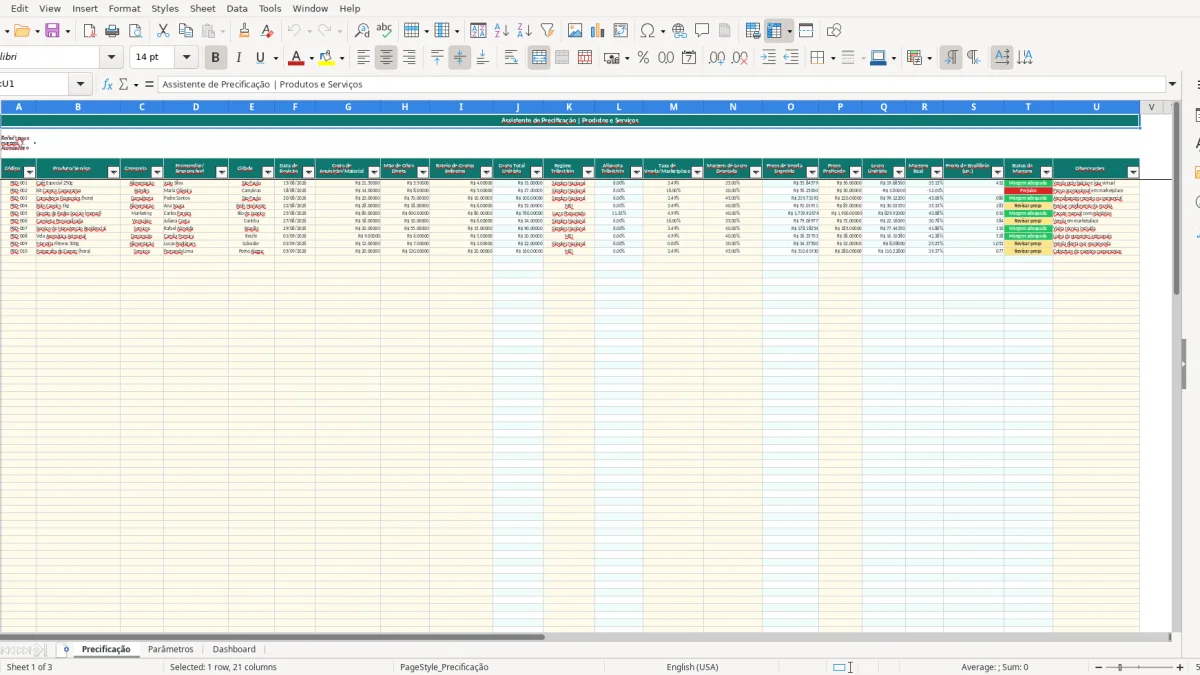This screenshot has height=675, width=1200.
Task: Apply the red font color
Action: pyautogui.click(x=294, y=58)
